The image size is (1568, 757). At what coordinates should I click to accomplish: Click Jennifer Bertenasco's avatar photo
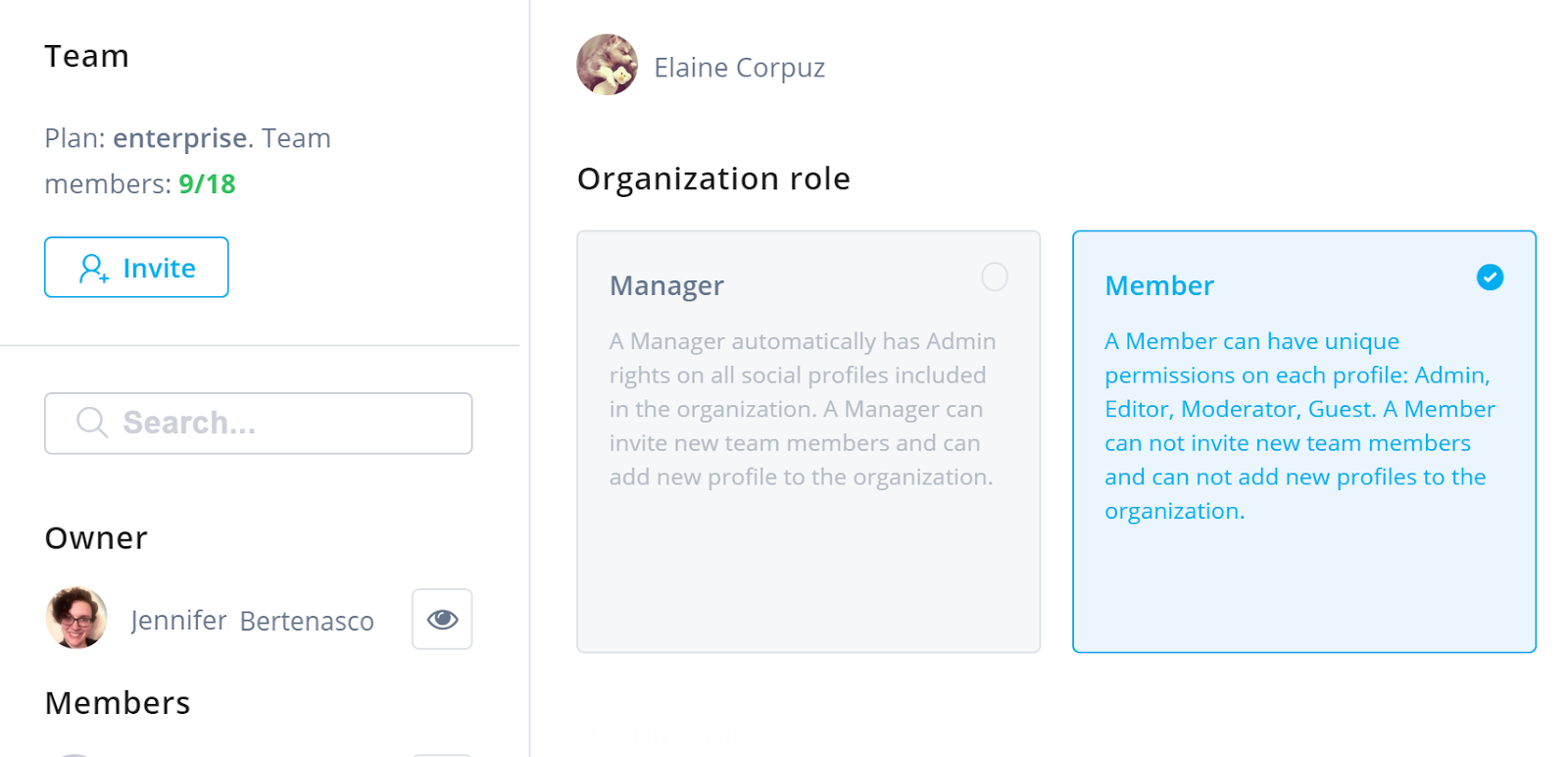point(76,618)
